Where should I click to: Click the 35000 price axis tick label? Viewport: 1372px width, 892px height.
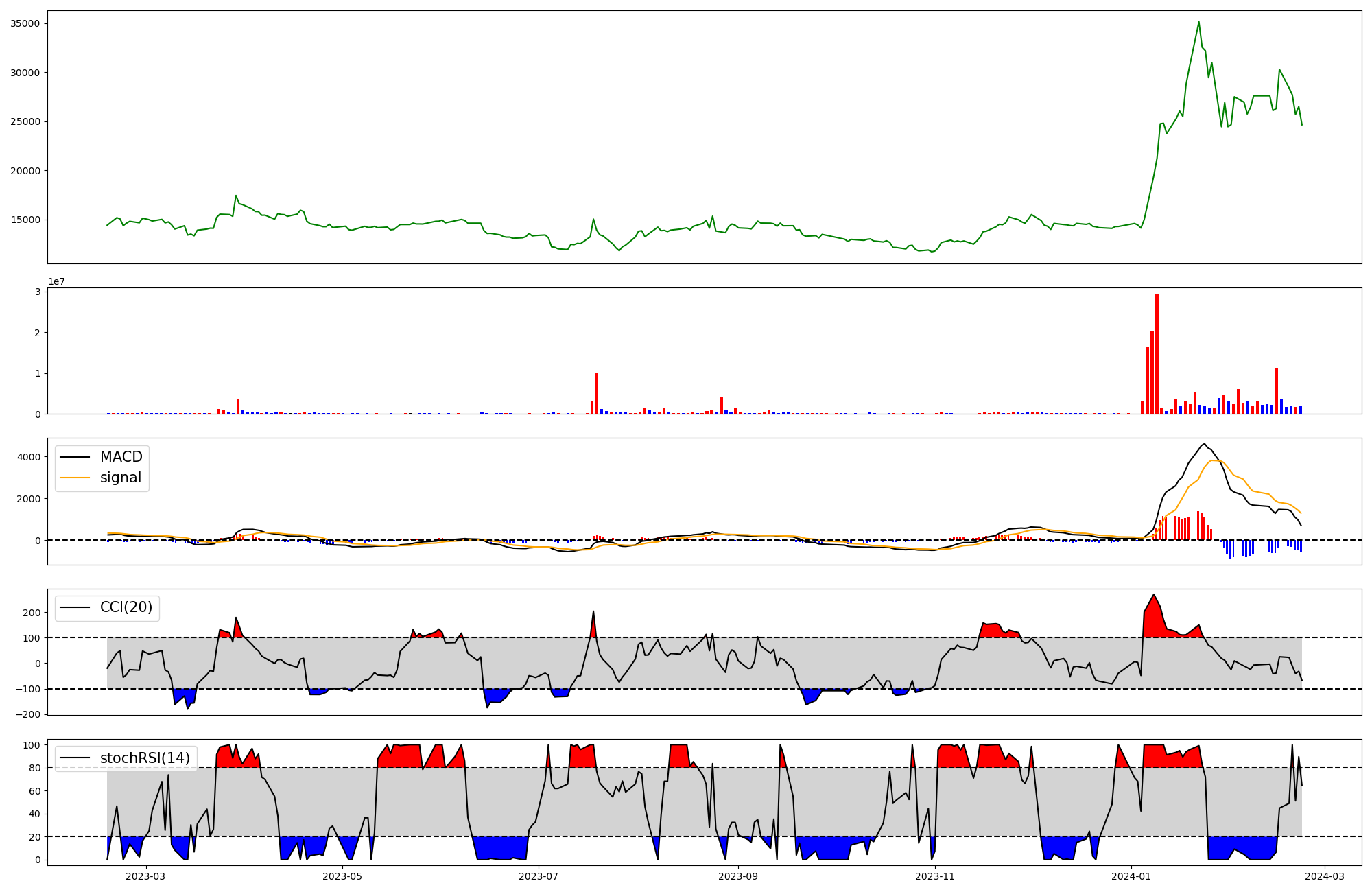click(25, 23)
